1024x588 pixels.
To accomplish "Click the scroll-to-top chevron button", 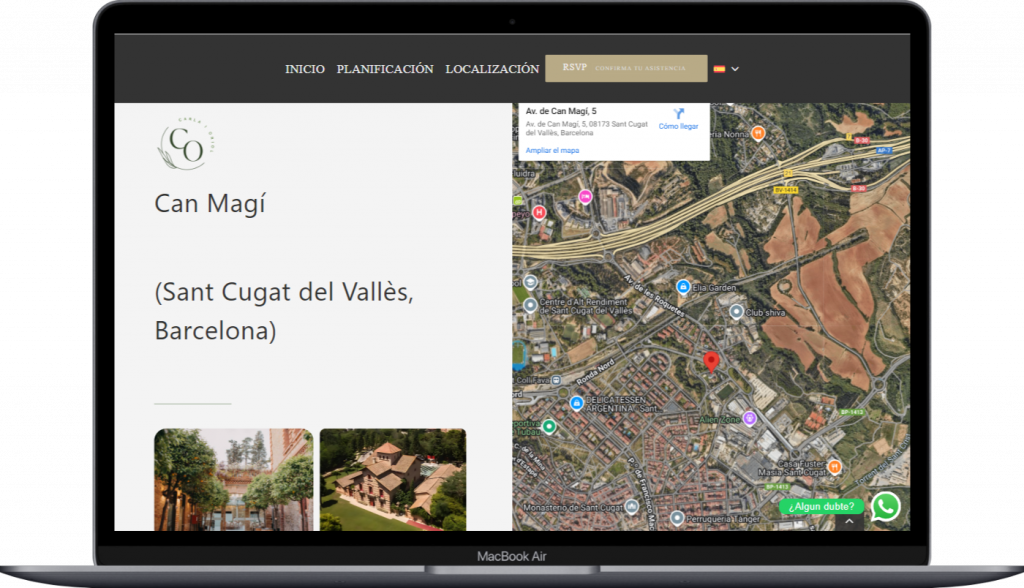I will coord(848,521).
